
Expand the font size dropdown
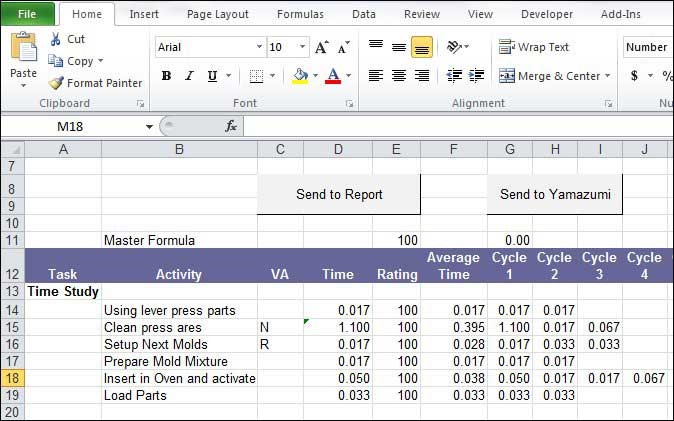[302, 47]
